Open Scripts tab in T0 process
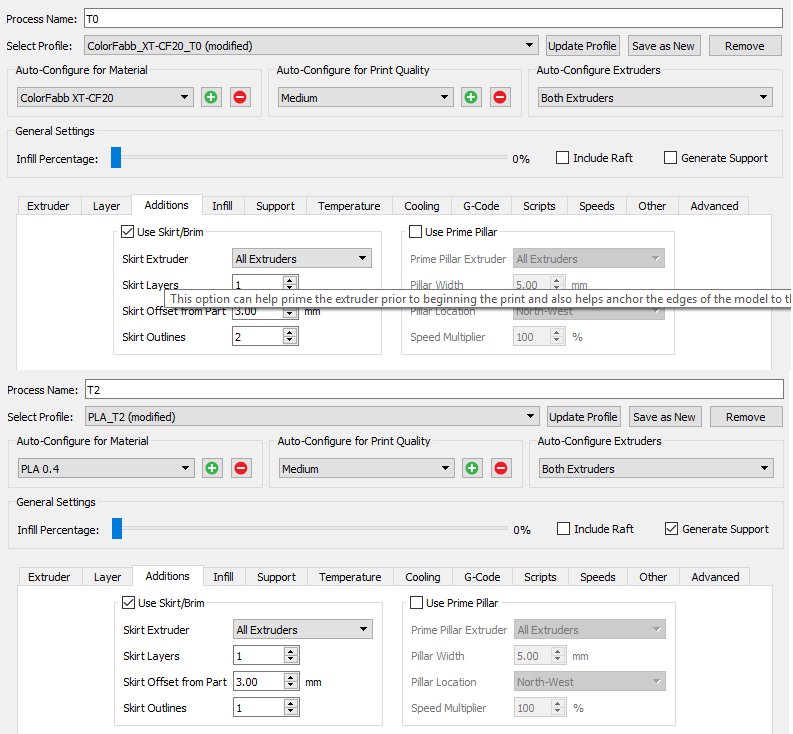The image size is (793, 734). pos(539,206)
